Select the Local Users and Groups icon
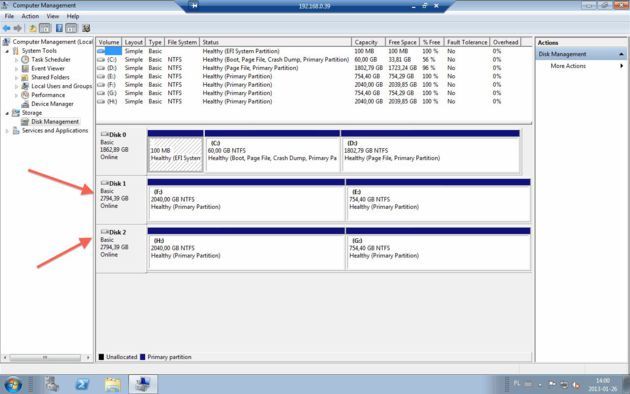 [25, 86]
